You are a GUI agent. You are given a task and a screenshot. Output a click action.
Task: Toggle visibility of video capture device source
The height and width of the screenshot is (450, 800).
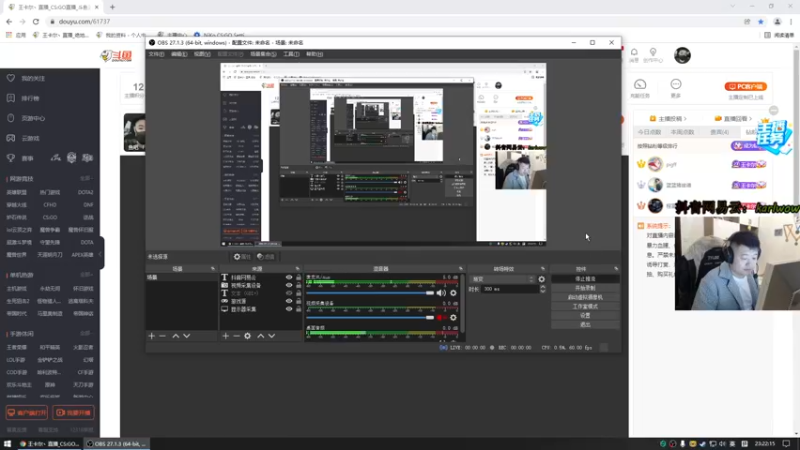(x=289, y=285)
